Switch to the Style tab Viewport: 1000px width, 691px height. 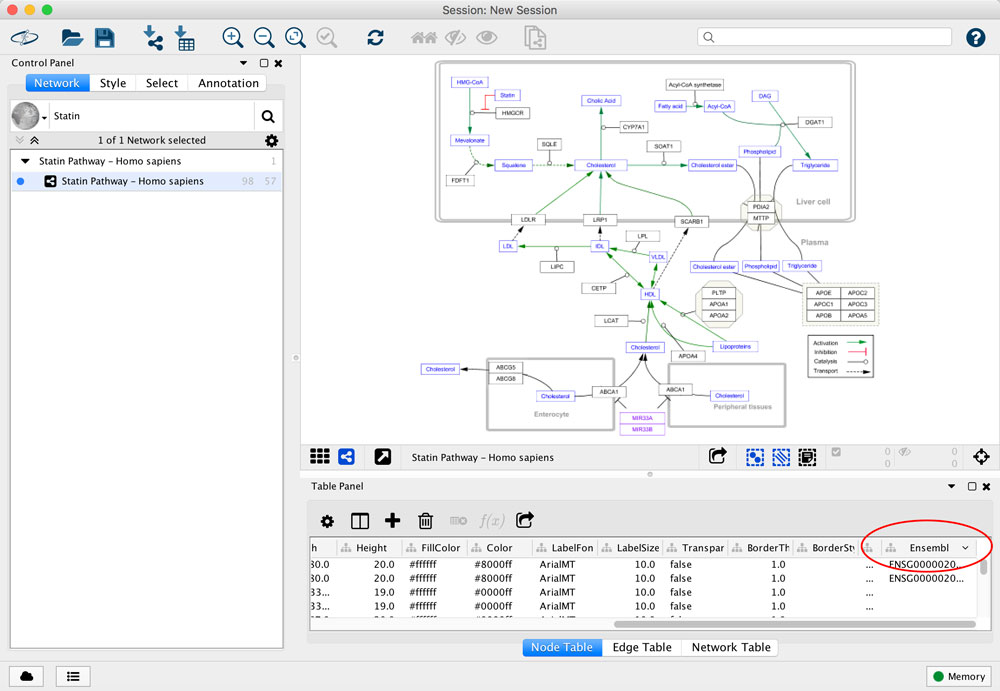(x=113, y=83)
